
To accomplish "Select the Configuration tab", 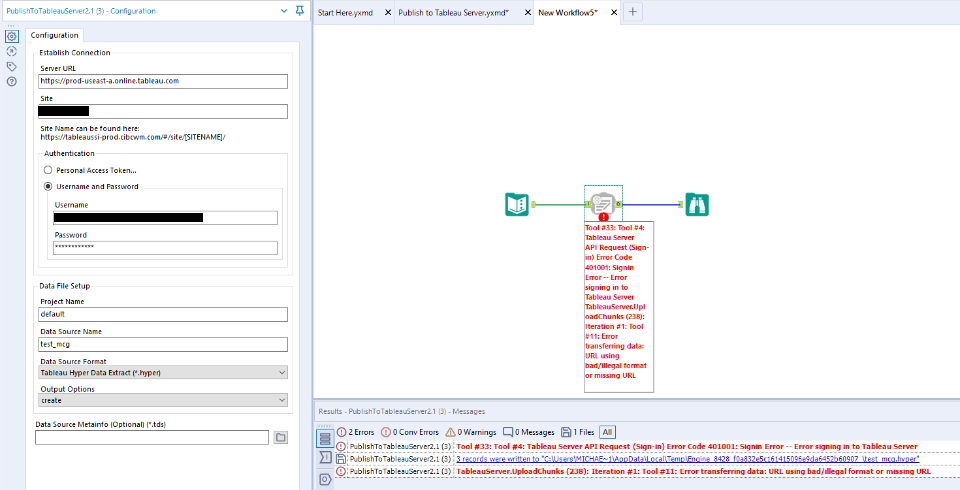I will click(54, 36).
